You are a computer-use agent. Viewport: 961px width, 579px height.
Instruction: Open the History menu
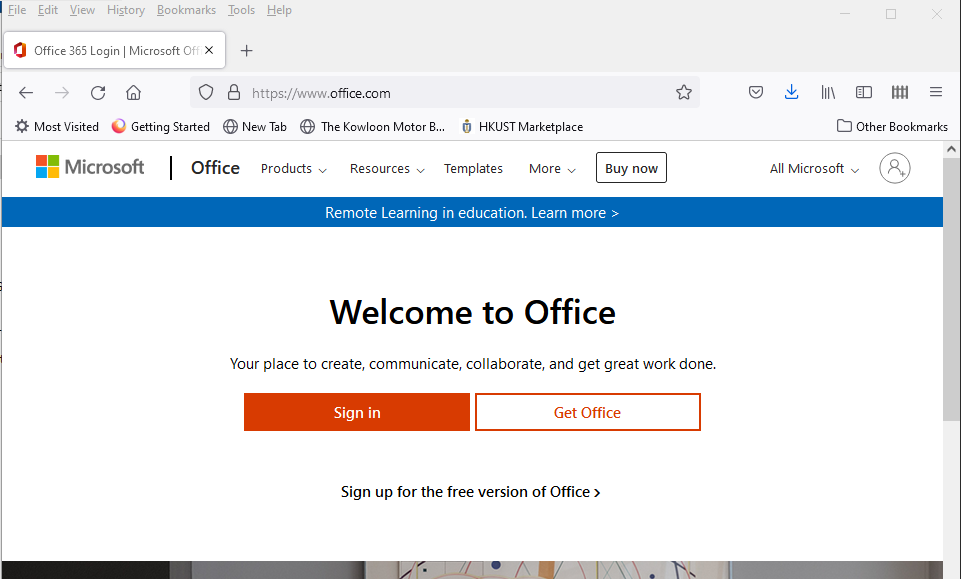(126, 10)
